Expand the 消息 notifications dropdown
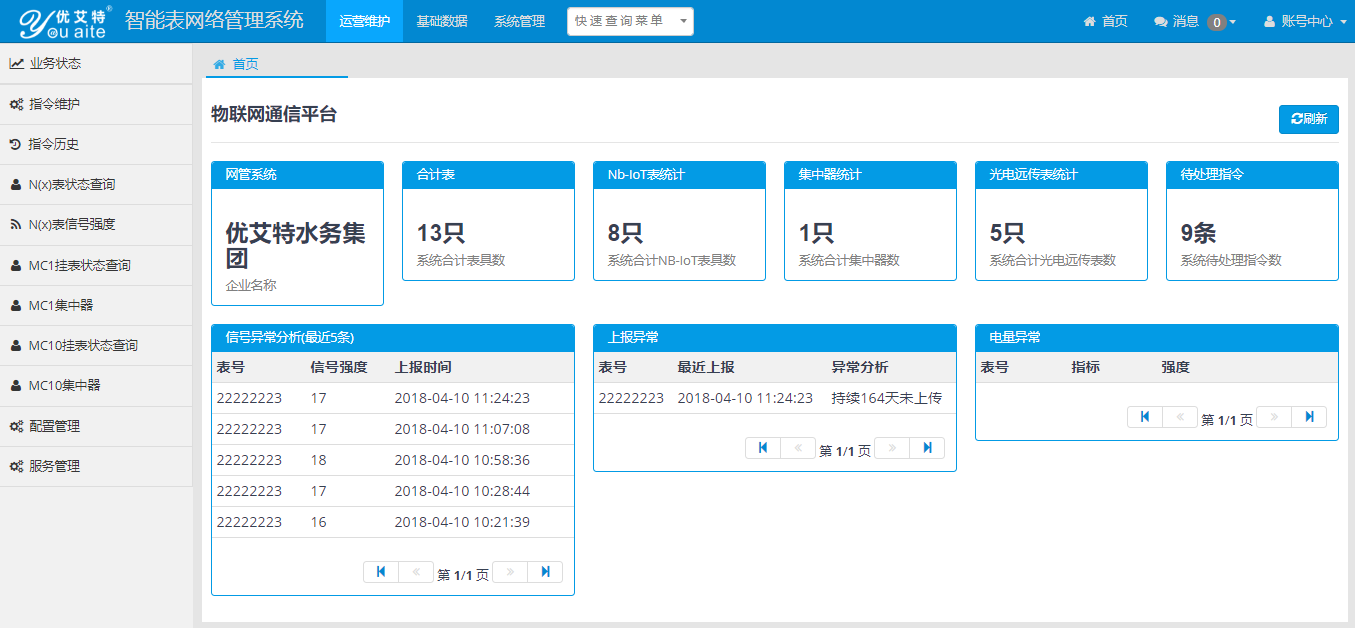 click(x=1195, y=21)
